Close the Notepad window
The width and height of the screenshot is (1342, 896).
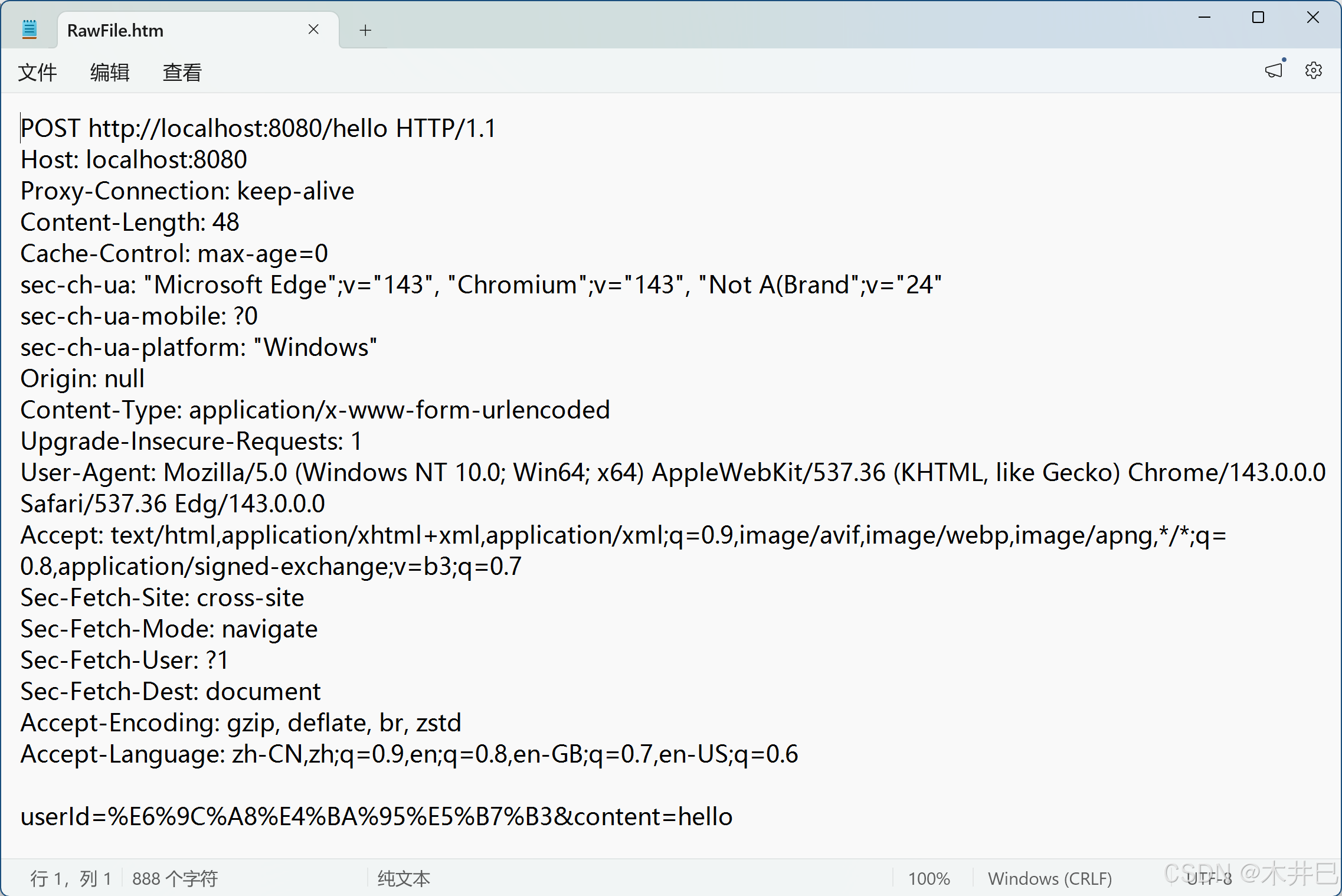click(x=1312, y=18)
